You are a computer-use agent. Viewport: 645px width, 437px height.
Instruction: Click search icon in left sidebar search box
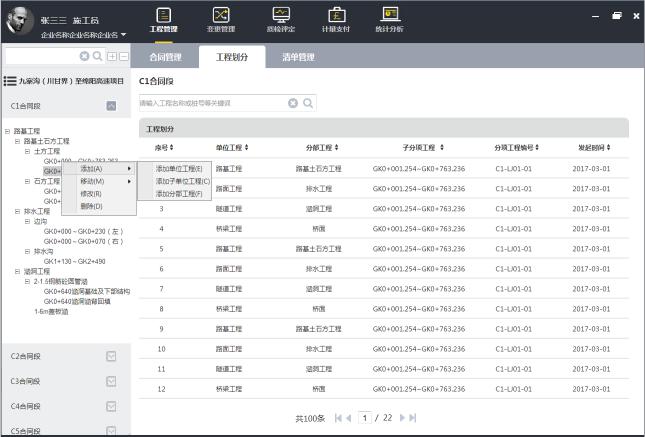click(97, 56)
